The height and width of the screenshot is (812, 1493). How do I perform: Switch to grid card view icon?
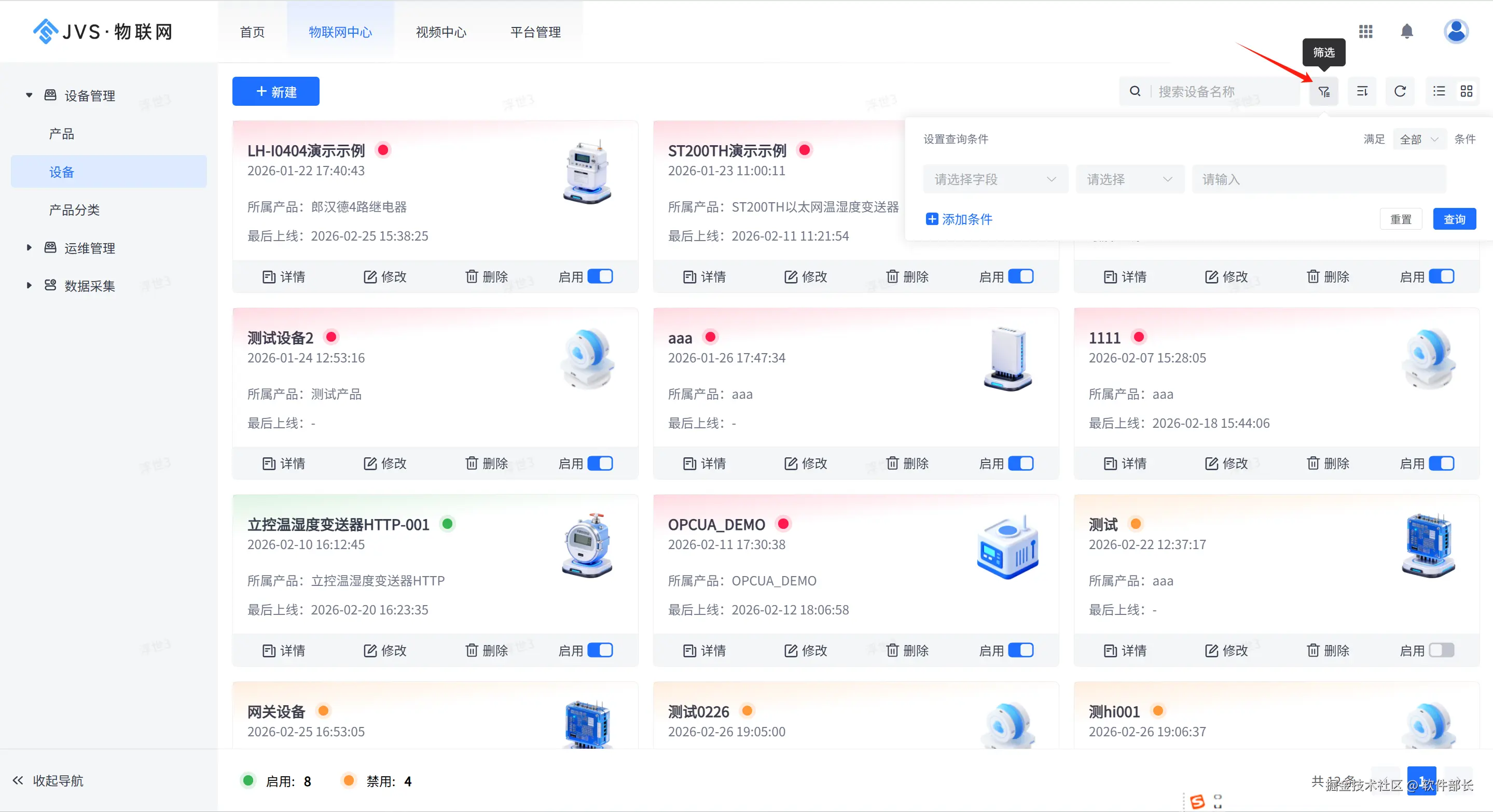(x=1467, y=91)
